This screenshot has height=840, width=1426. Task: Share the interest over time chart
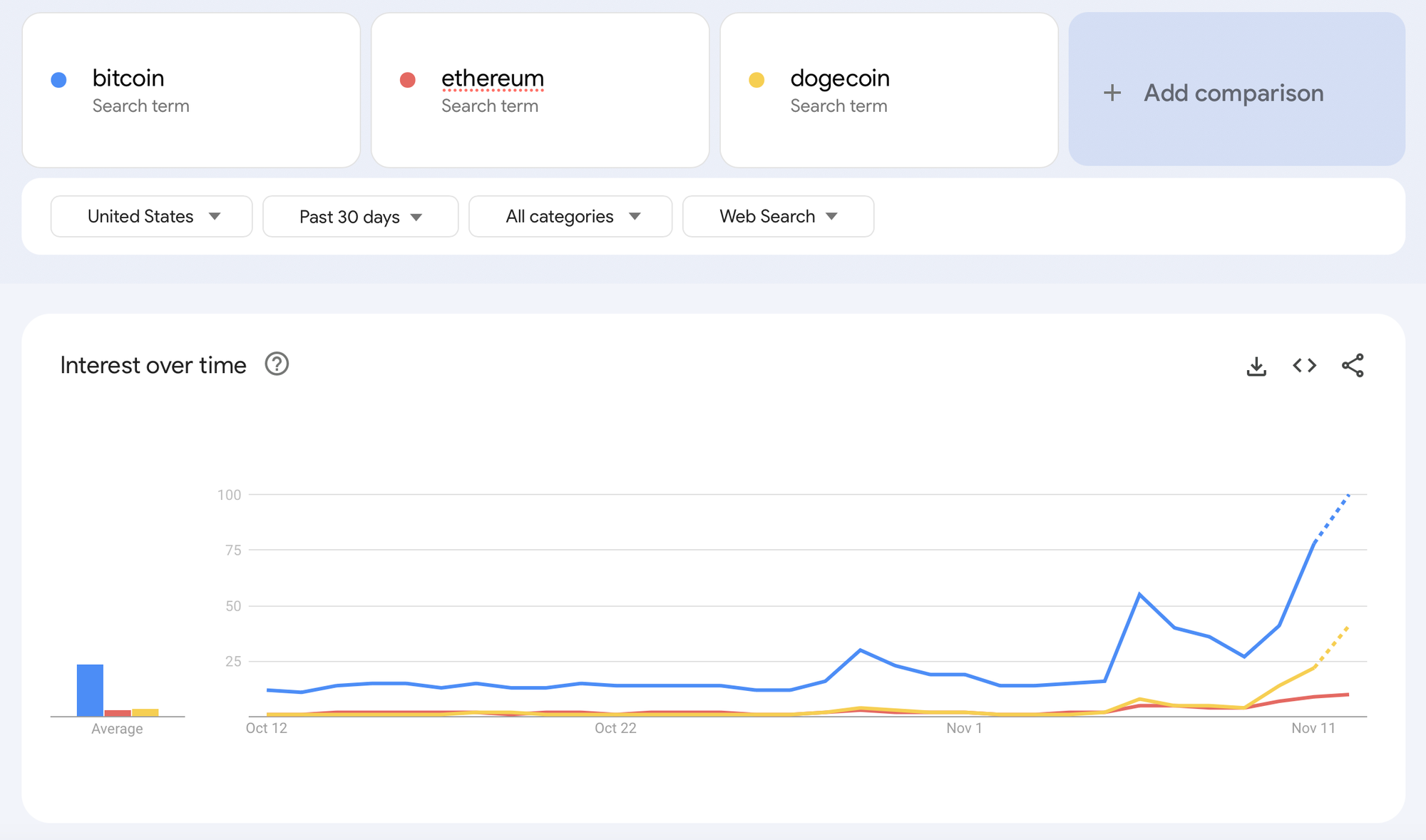[x=1353, y=365]
